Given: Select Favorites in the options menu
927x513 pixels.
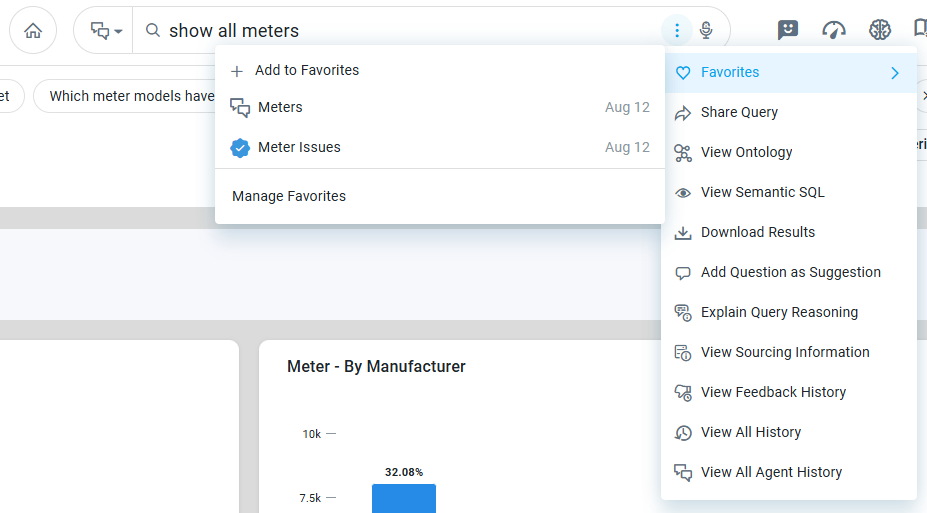Looking at the screenshot, I should [791, 73].
